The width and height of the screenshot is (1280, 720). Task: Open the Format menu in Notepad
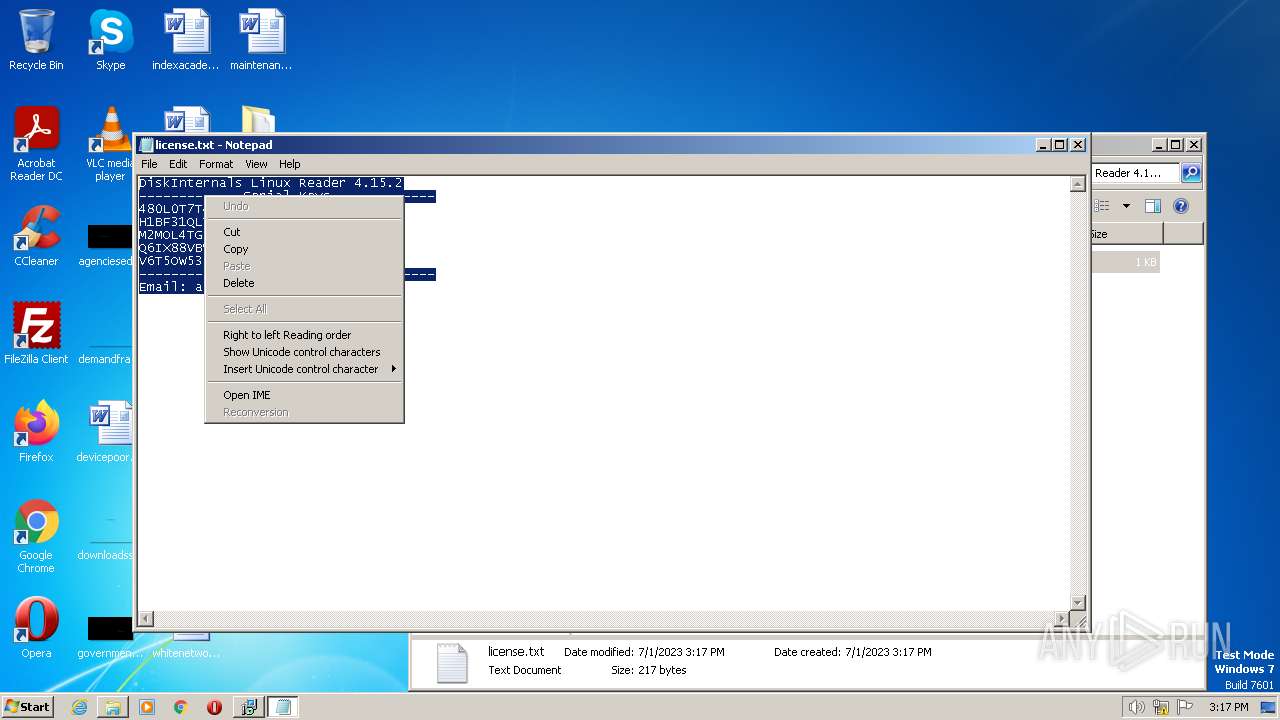click(x=216, y=164)
